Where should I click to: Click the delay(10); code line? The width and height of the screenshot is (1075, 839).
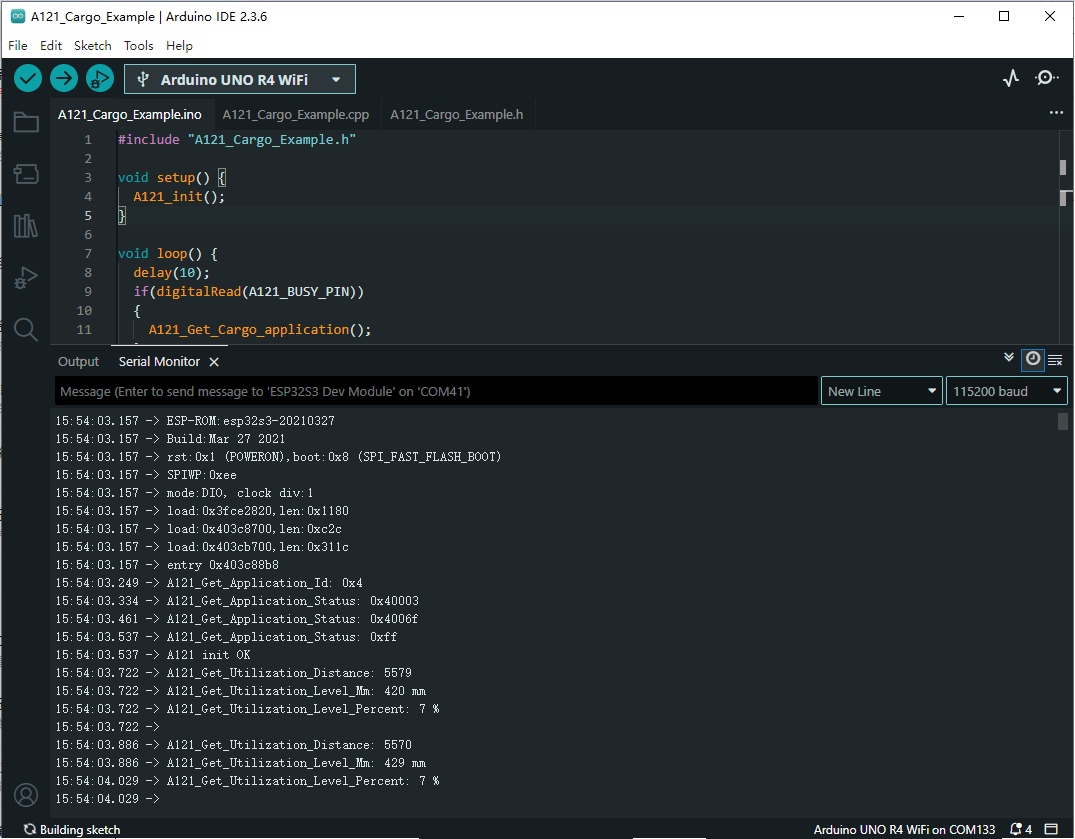click(x=171, y=272)
